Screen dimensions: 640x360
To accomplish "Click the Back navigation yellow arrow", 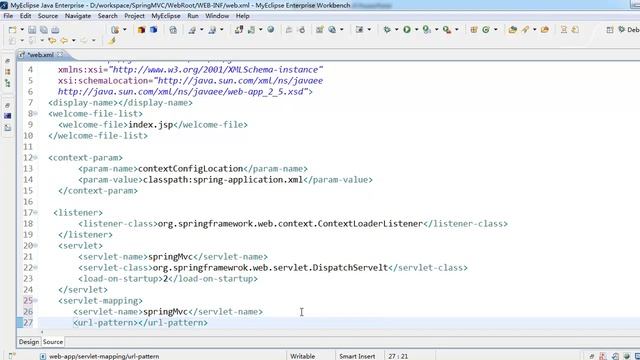I will coord(64,40).
